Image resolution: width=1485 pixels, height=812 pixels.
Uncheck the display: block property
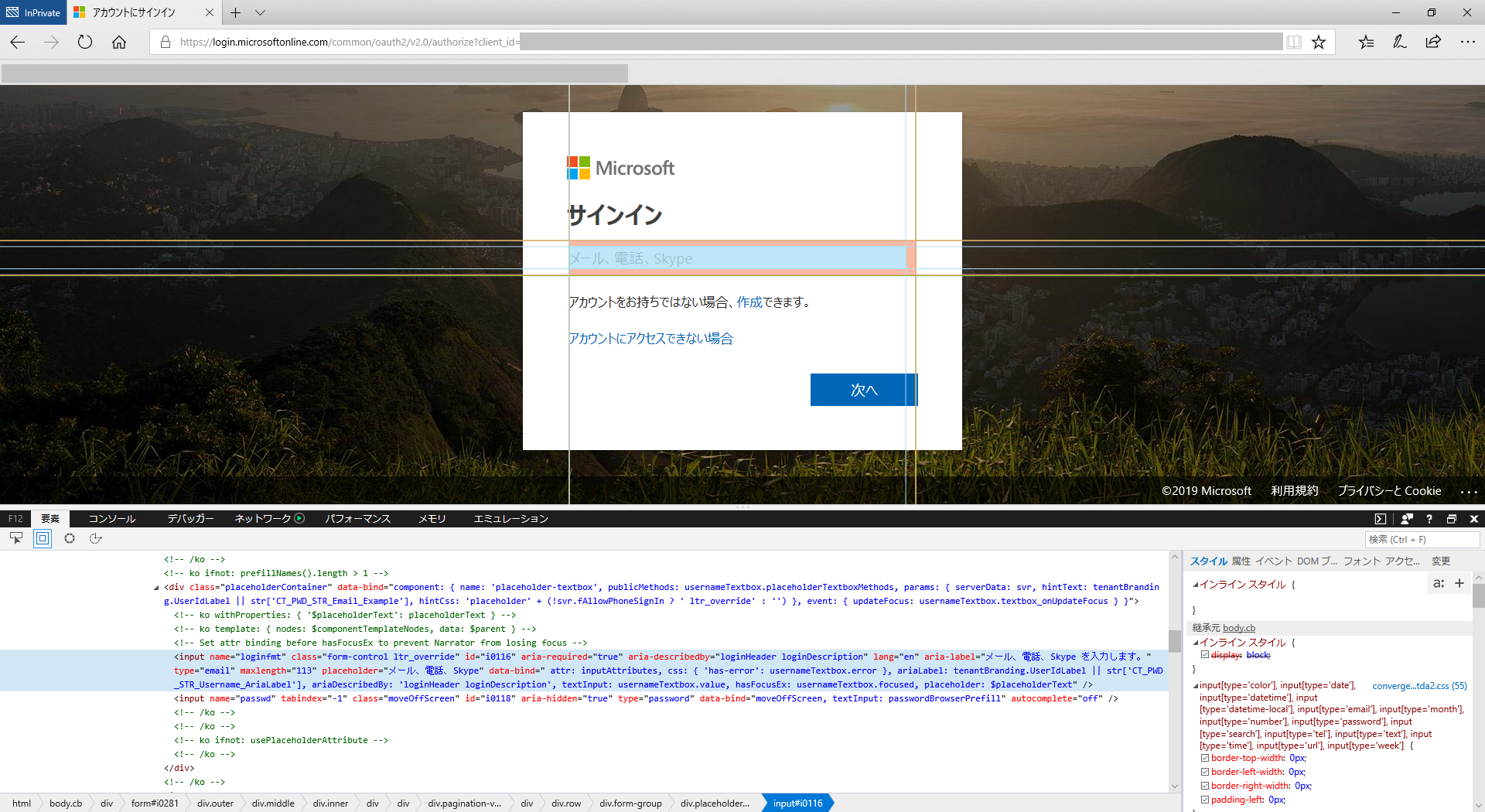point(1205,655)
